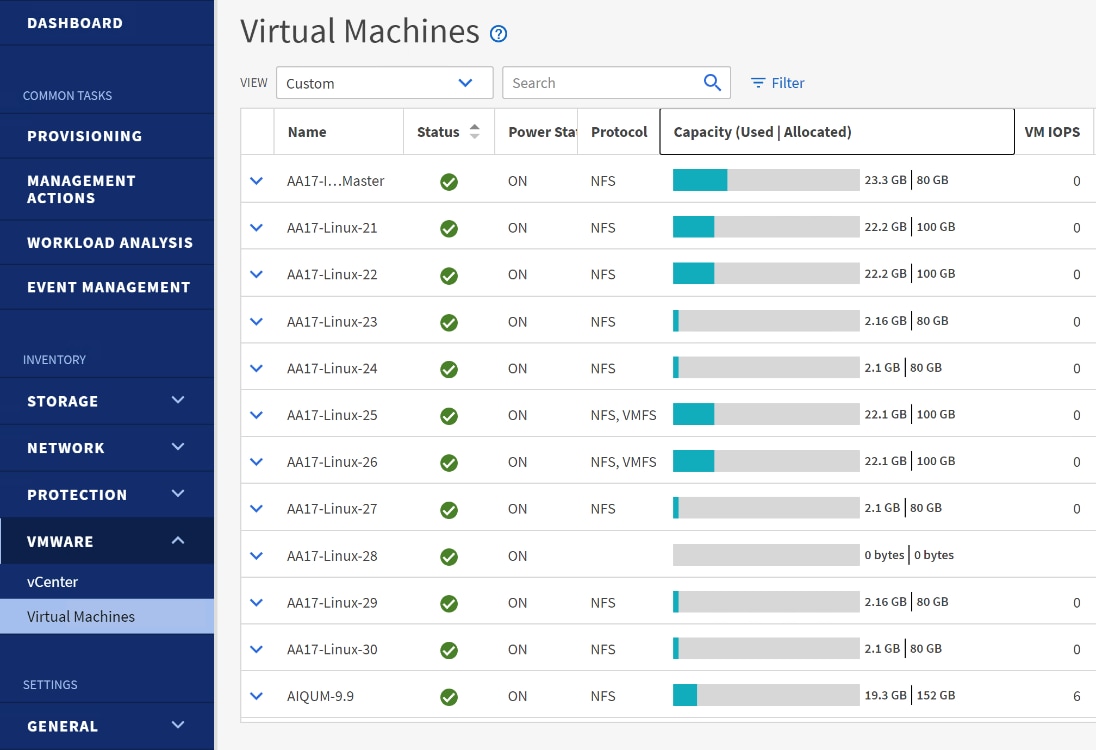Click the IOPS value 6 for AIQUM-9.9
Viewport: 1096px width, 750px height.
(x=1076, y=696)
